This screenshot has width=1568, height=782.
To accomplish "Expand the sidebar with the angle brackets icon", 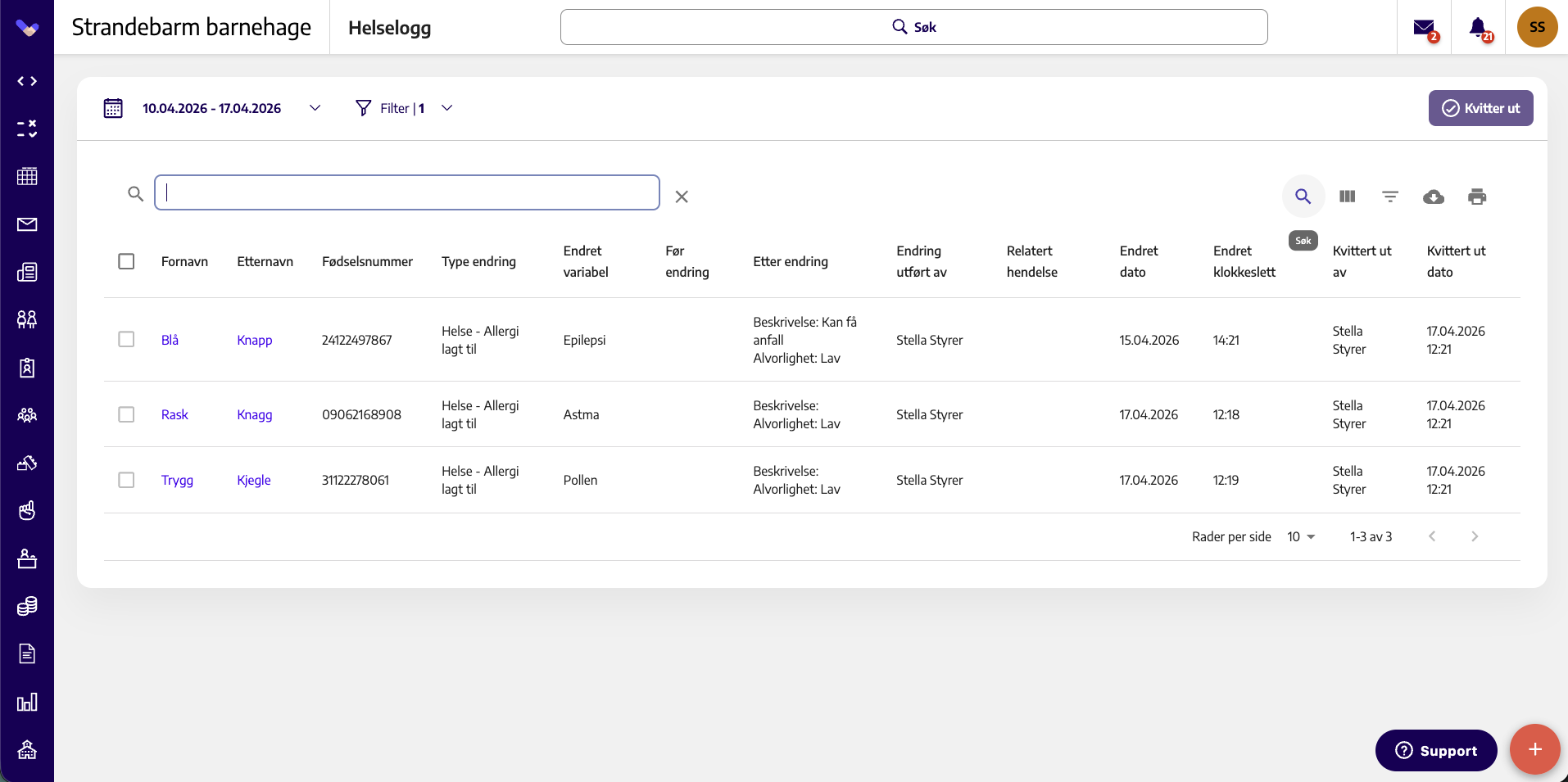I will 27,81.
